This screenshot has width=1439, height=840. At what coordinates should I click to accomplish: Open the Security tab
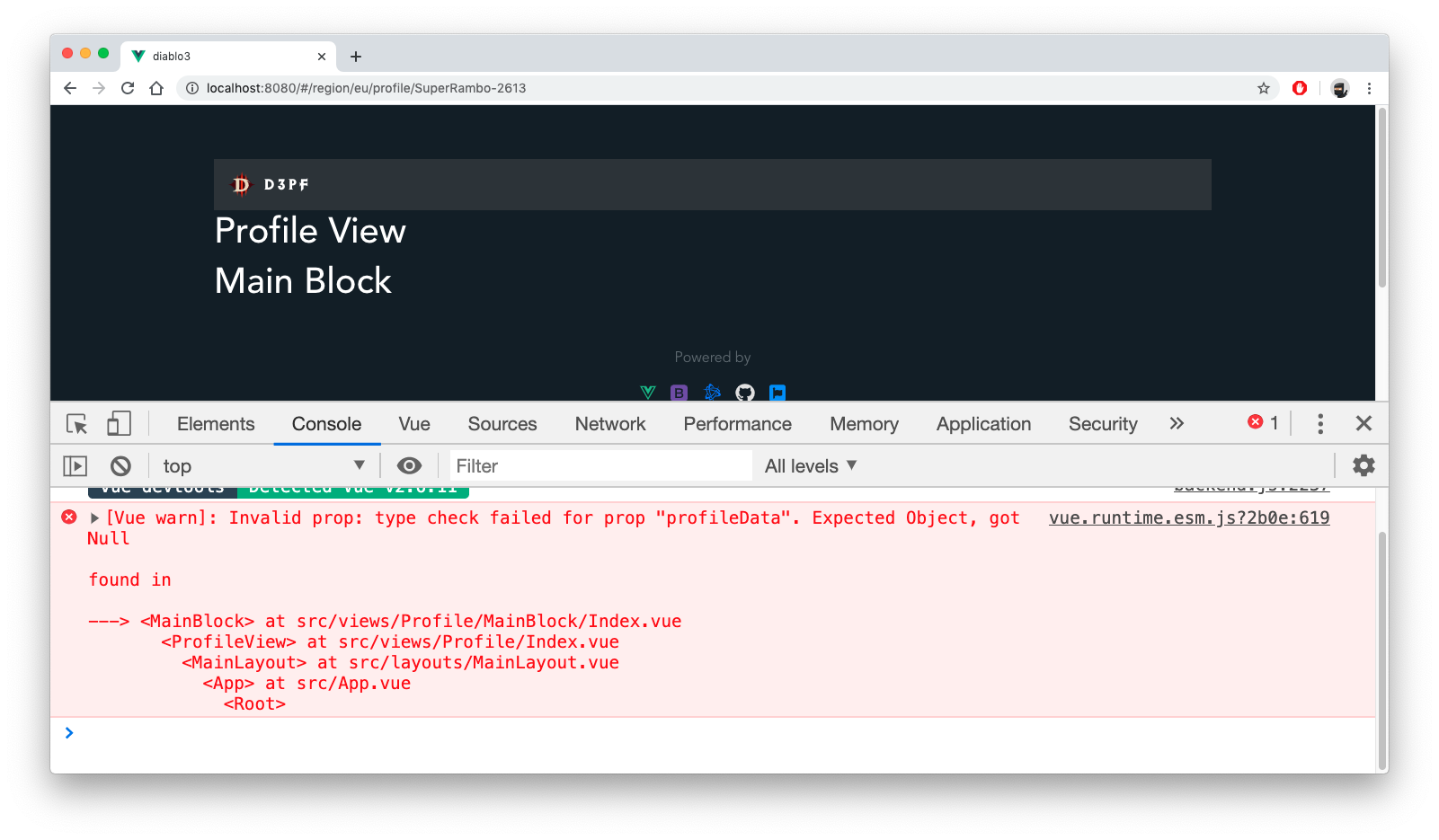coord(1103,424)
